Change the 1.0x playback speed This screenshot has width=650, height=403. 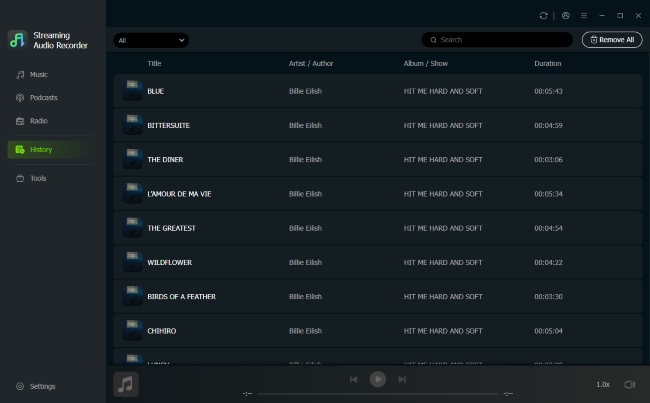coord(603,384)
